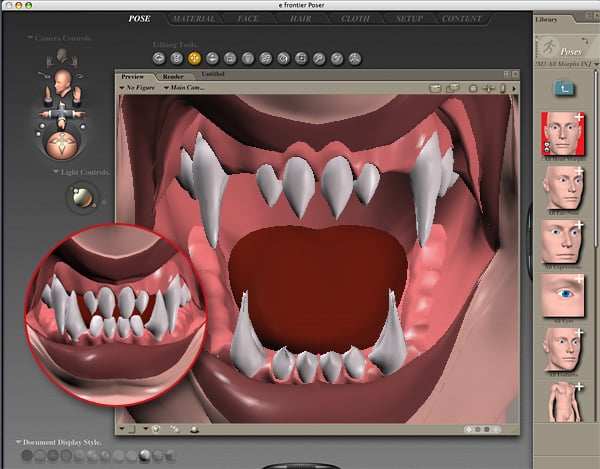
Task: Select the Twist editing tool
Action: click(178, 59)
